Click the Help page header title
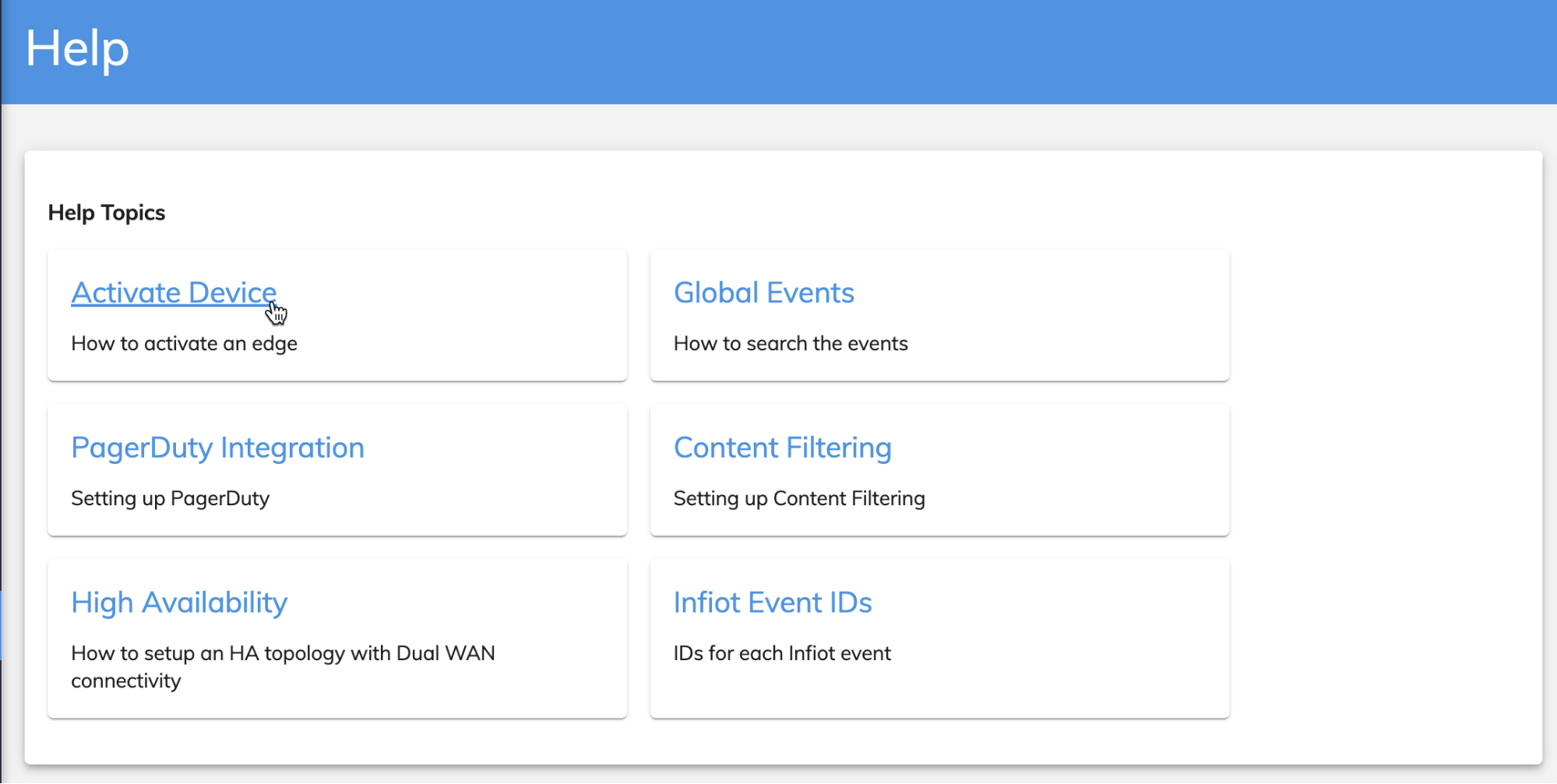 (77, 48)
